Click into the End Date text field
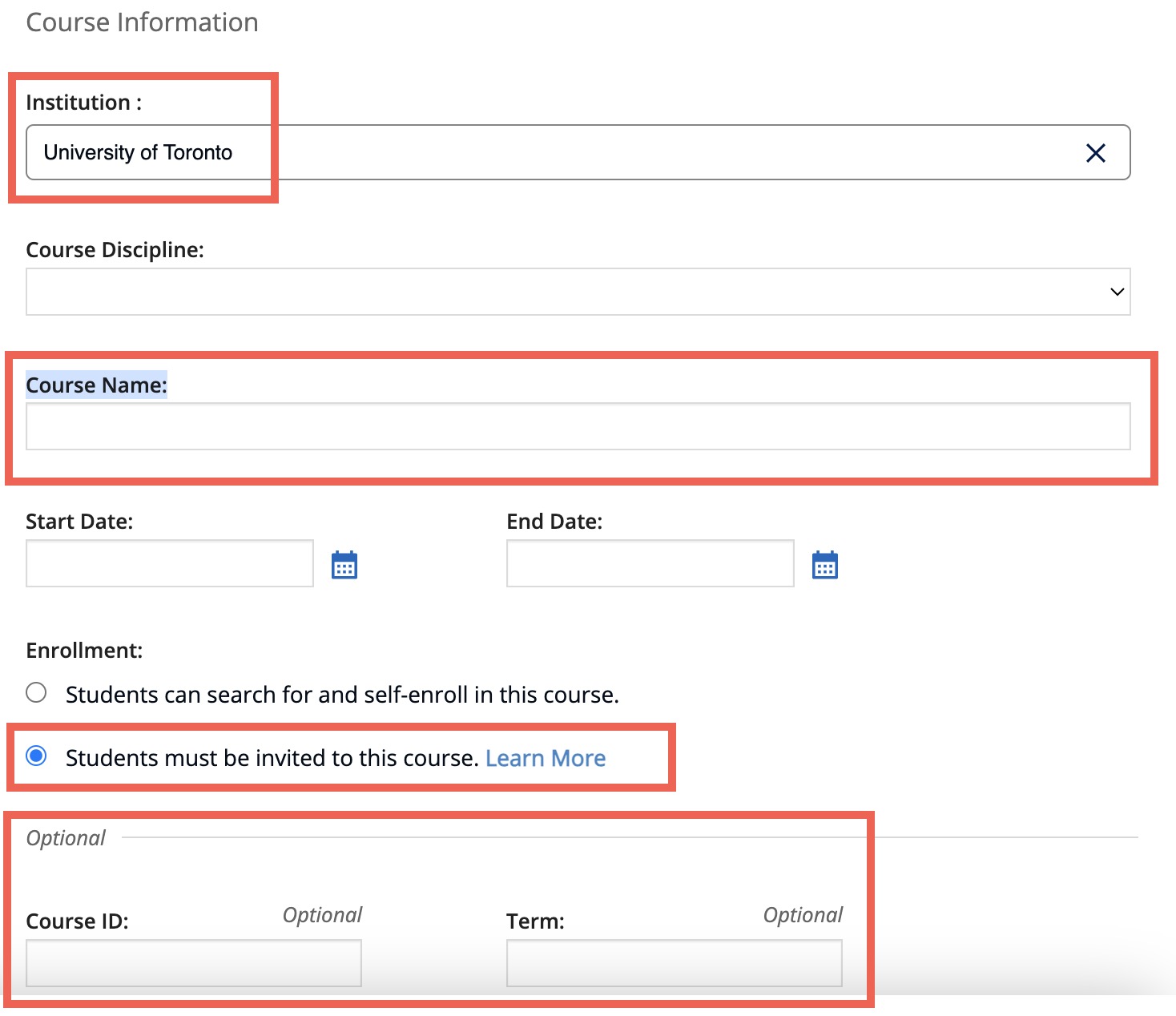Screen dimensions: 1176x1016 [x=650, y=563]
